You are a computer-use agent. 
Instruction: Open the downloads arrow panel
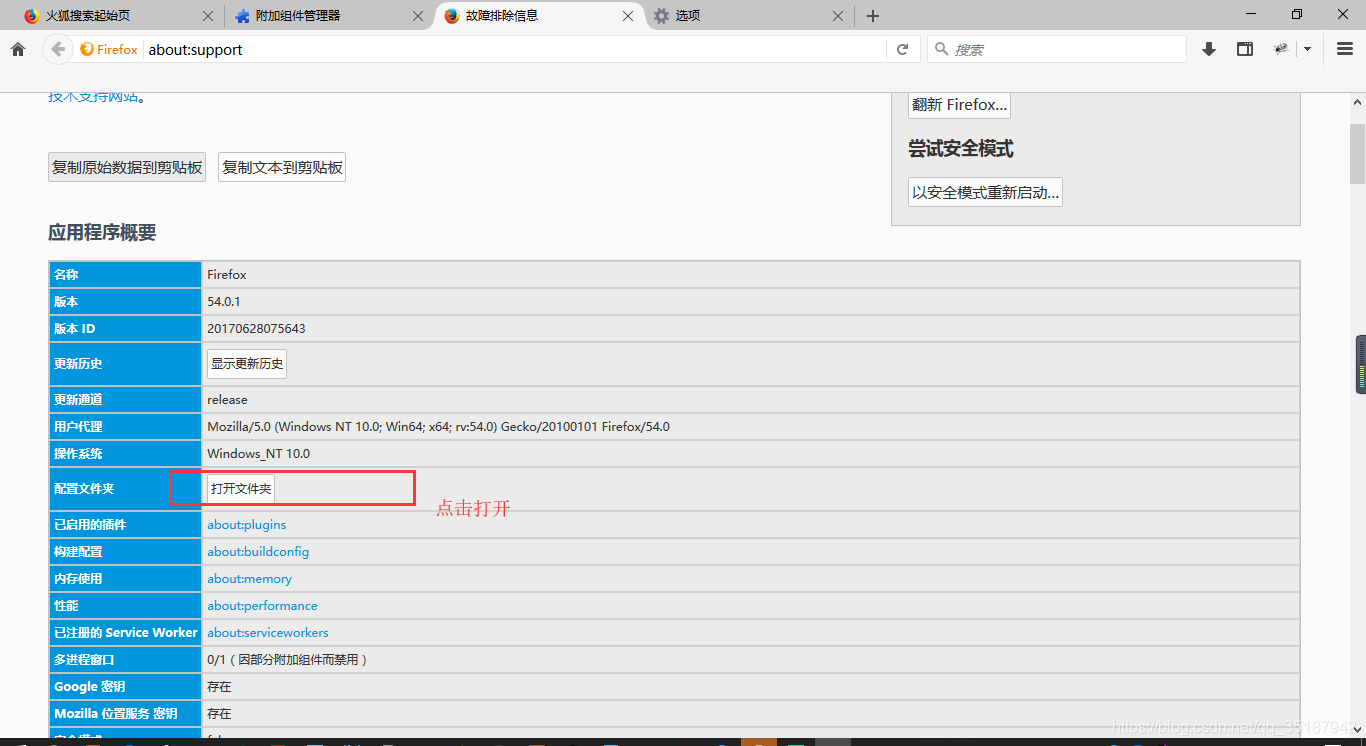(x=1208, y=49)
